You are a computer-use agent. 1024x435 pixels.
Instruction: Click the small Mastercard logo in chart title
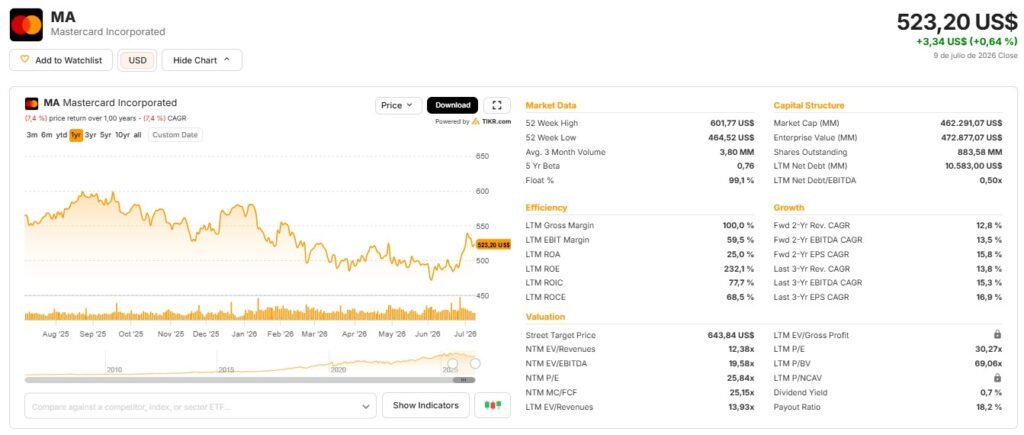point(31,103)
